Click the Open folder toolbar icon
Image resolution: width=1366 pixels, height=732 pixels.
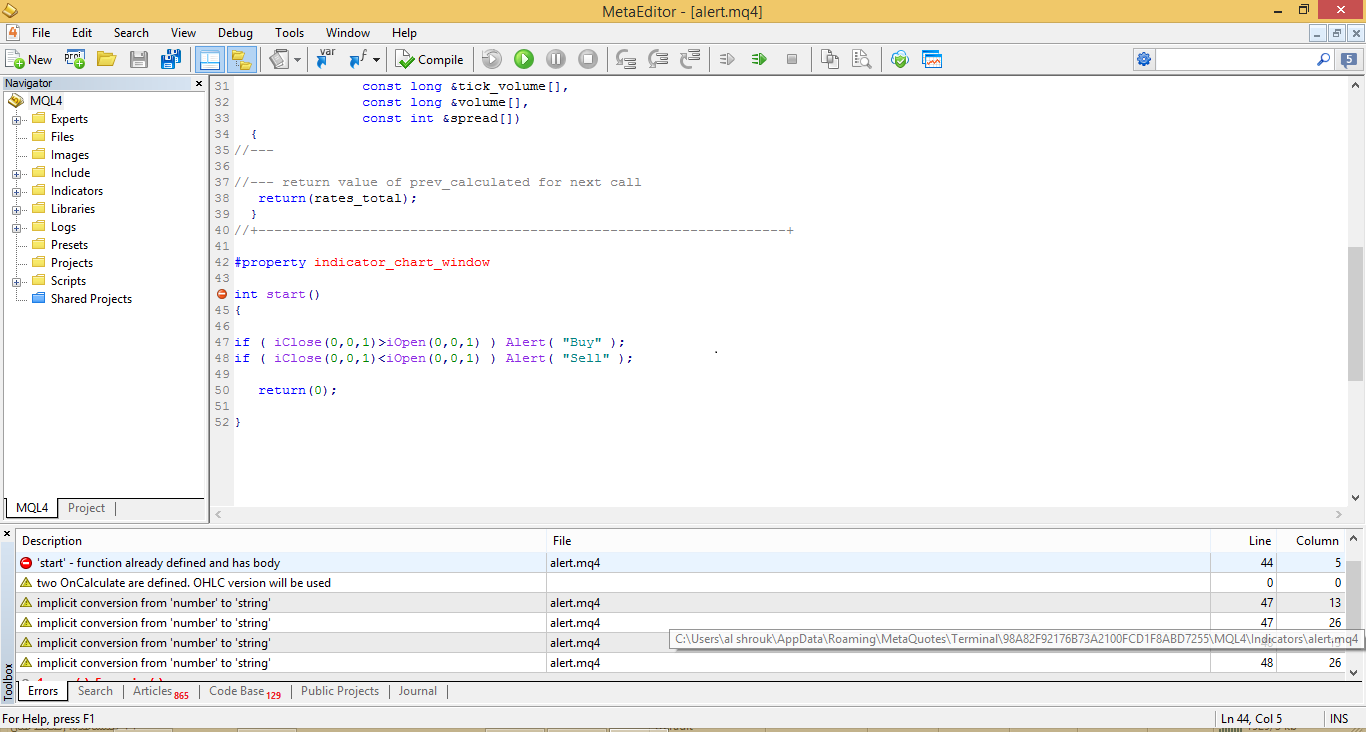click(106, 59)
